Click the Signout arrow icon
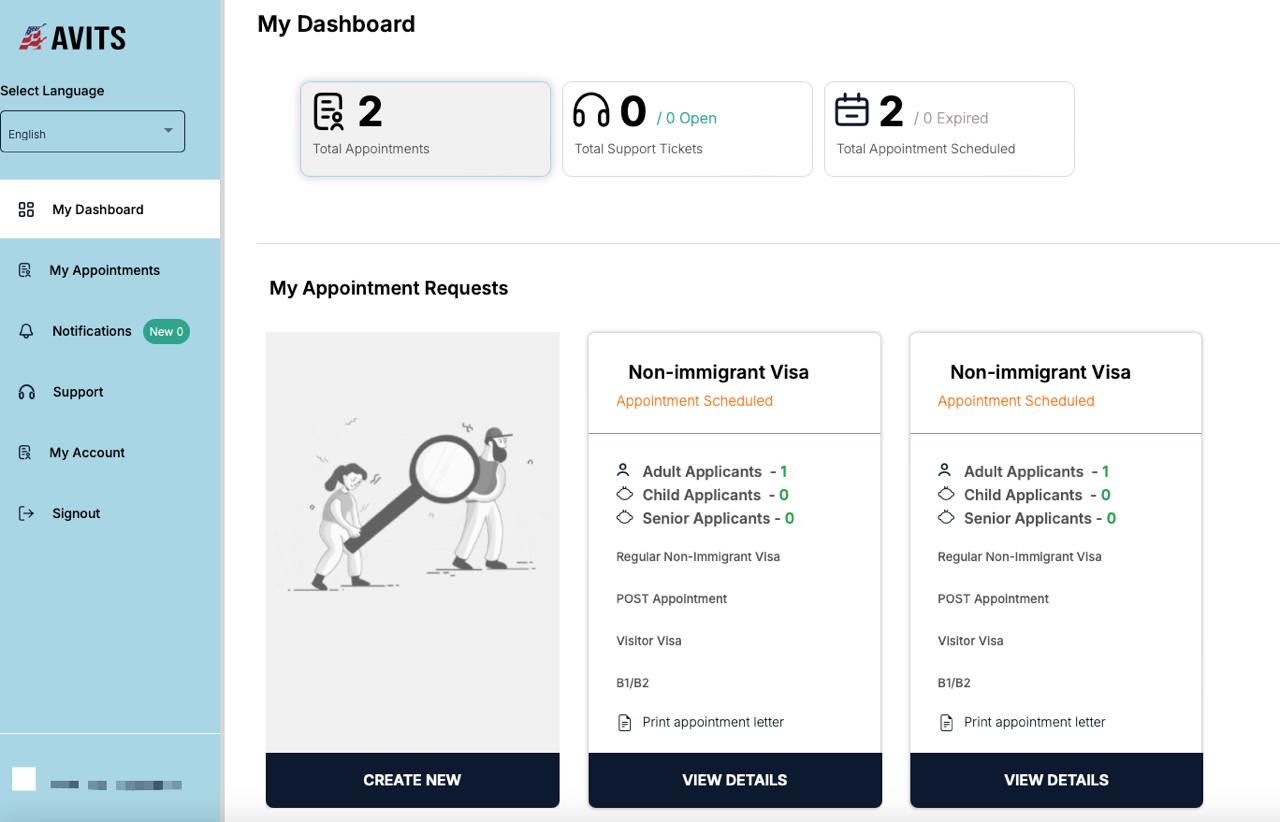This screenshot has width=1280, height=822. tap(27, 514)
